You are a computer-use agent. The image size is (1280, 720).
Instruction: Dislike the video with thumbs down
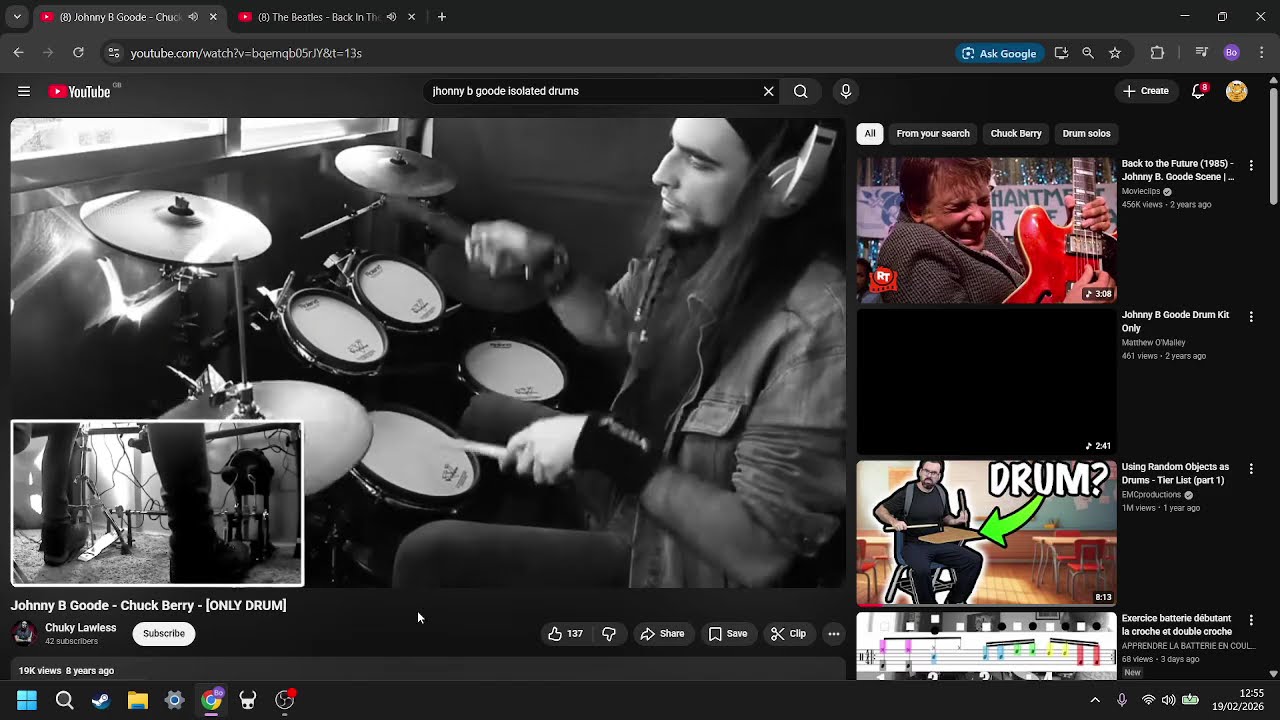pos(609,634)
